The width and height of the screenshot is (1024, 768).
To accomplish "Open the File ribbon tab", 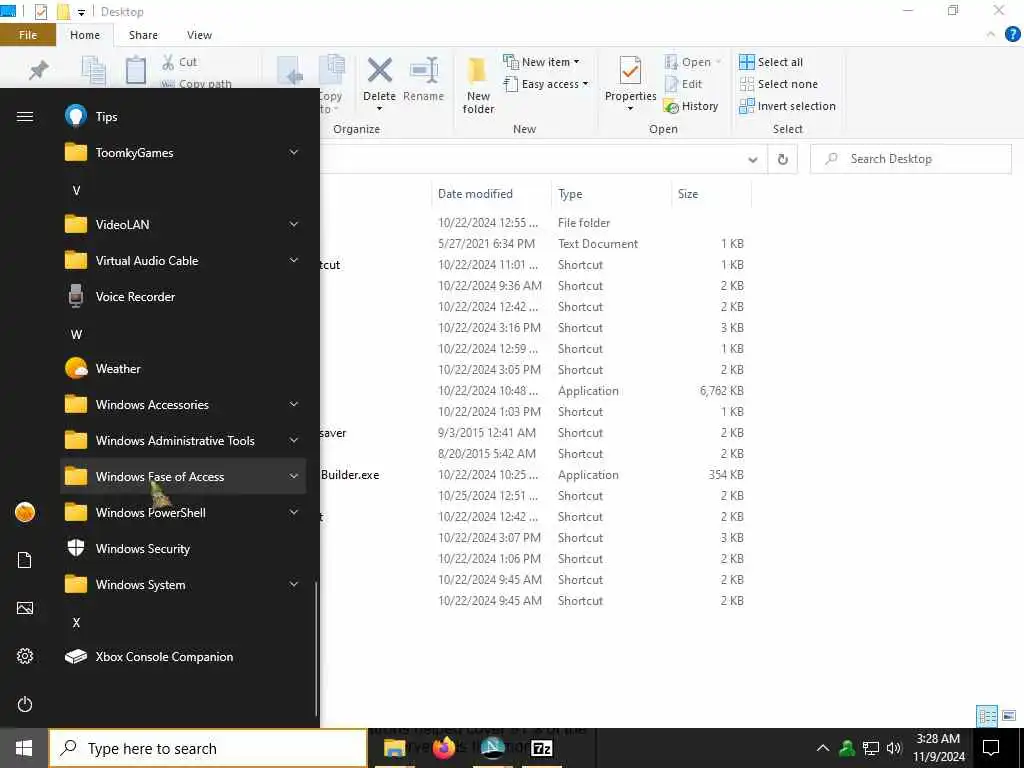I will pyautogui.click(x=28, y=35).
